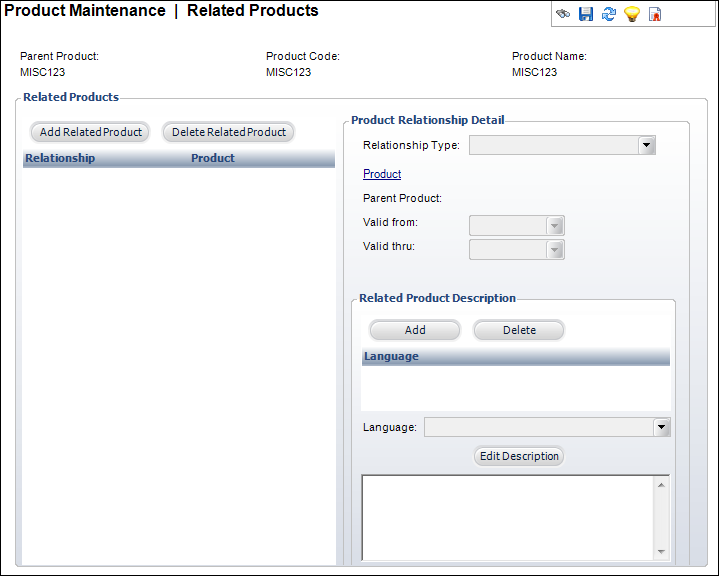Click description scrollbar down arrow
The width and height of the screenshot is (719, 576).
click(661, 552)
